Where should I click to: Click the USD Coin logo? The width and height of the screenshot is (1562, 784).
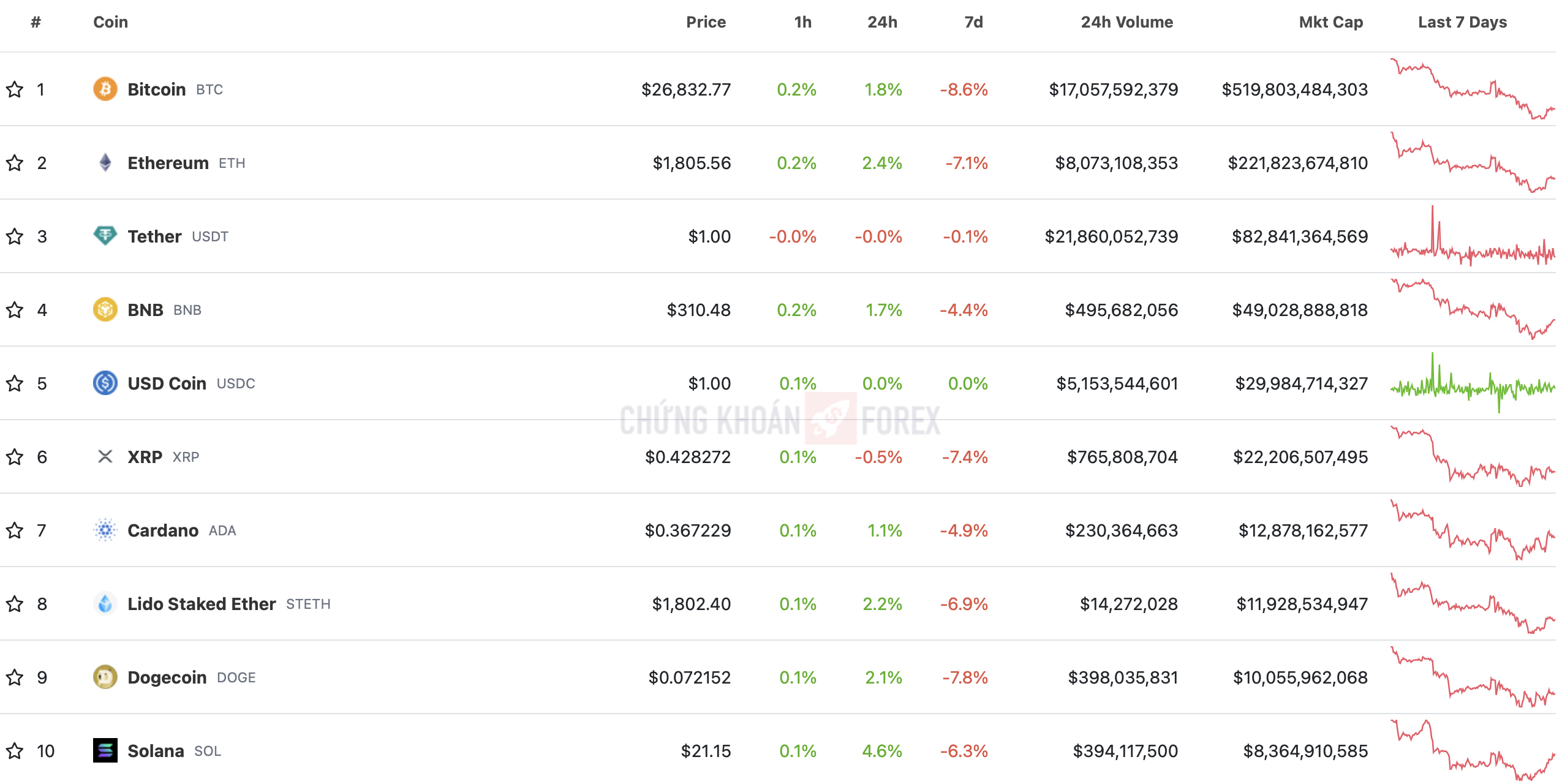pos(105,383)
